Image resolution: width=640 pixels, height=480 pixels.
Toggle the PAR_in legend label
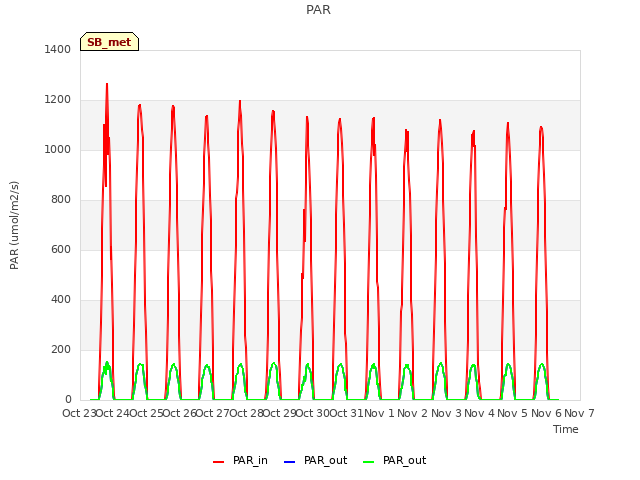[x=250, y=460]
